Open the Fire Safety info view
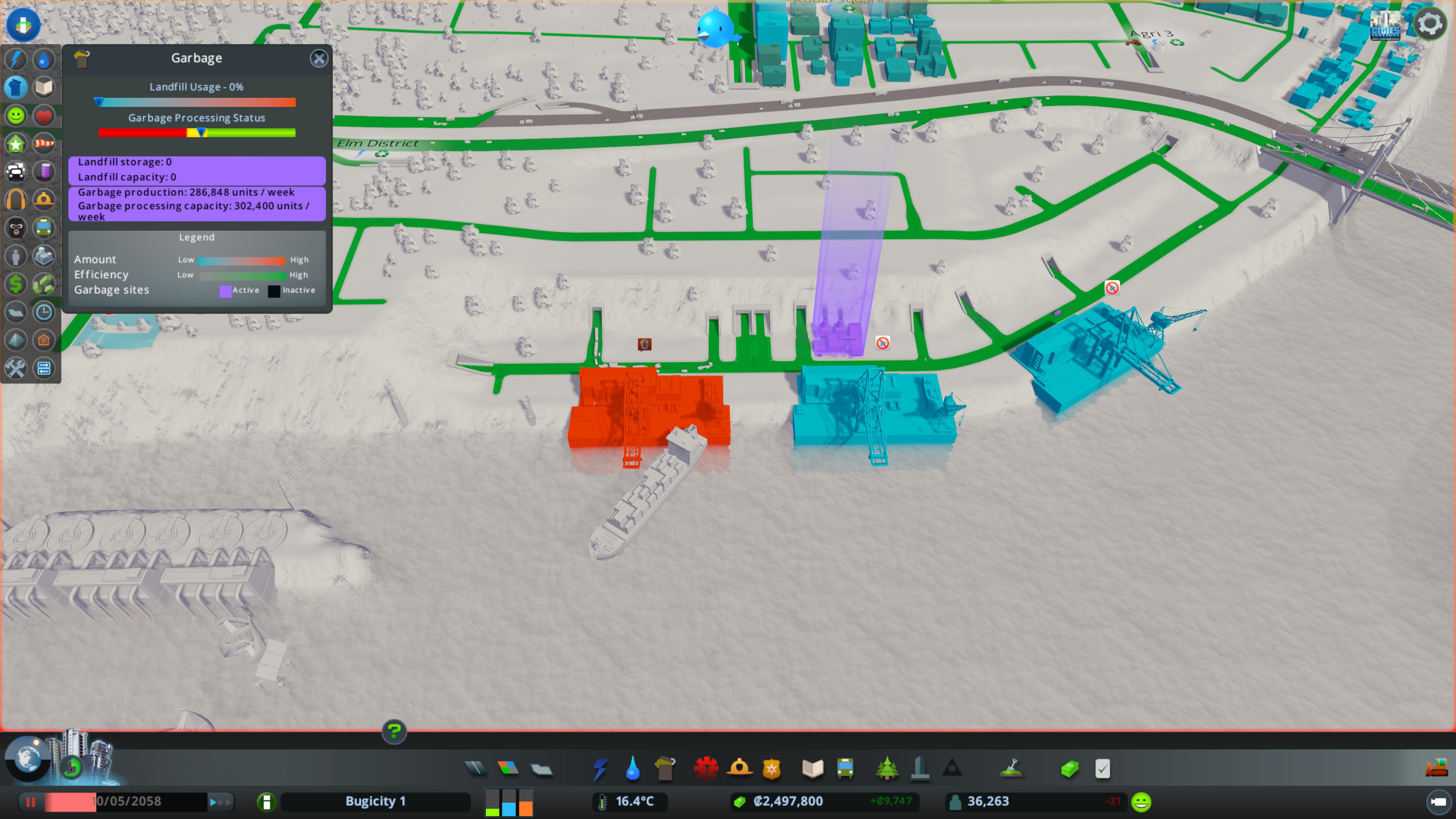Image resolution: width=1456 pixels, height=819 pixels. pyautogui.click(x=44, y=199)
